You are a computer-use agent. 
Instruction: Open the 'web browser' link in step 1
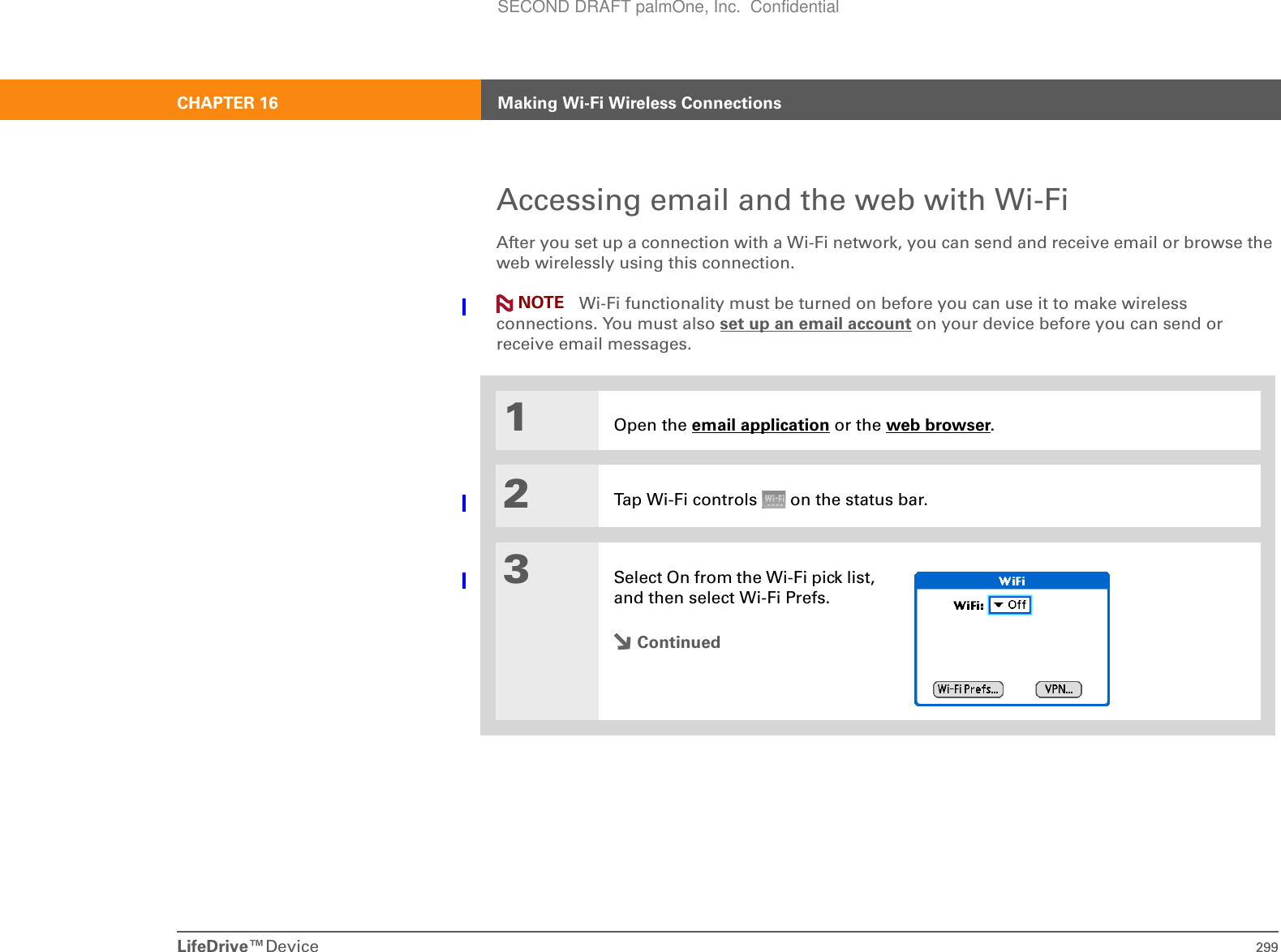click(x=938, y=426)
